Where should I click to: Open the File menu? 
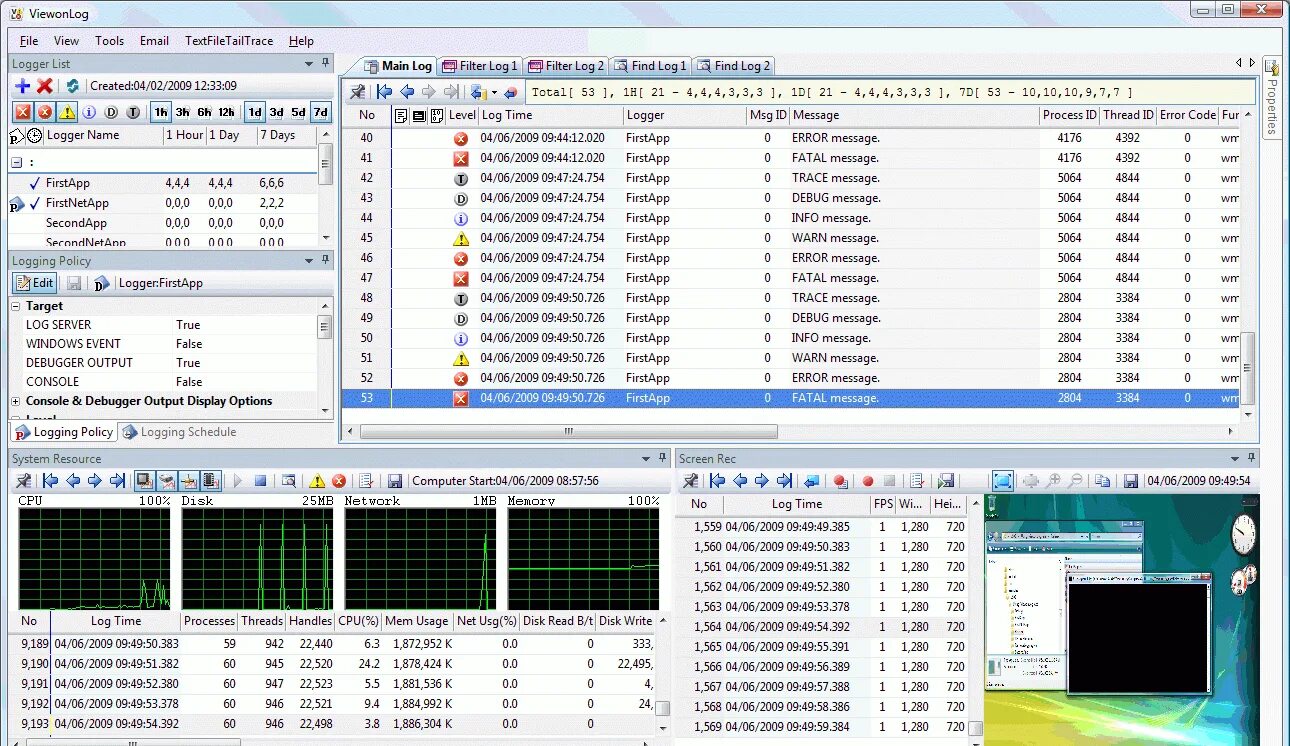pyautogui.click(x=29, y=41)
